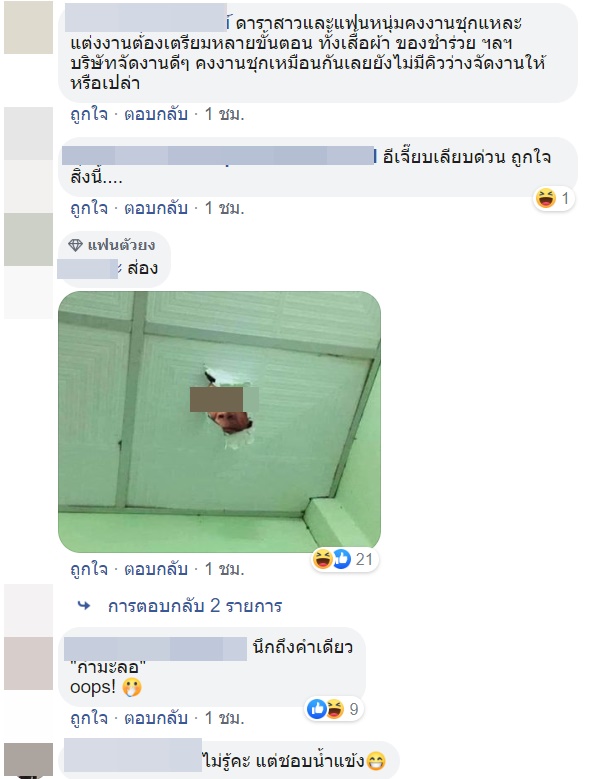Open 1 ชม. timestamp of the photo comment
Viewport: 614px width, 779px height.
pyautogui.click(x=225, y=569)
